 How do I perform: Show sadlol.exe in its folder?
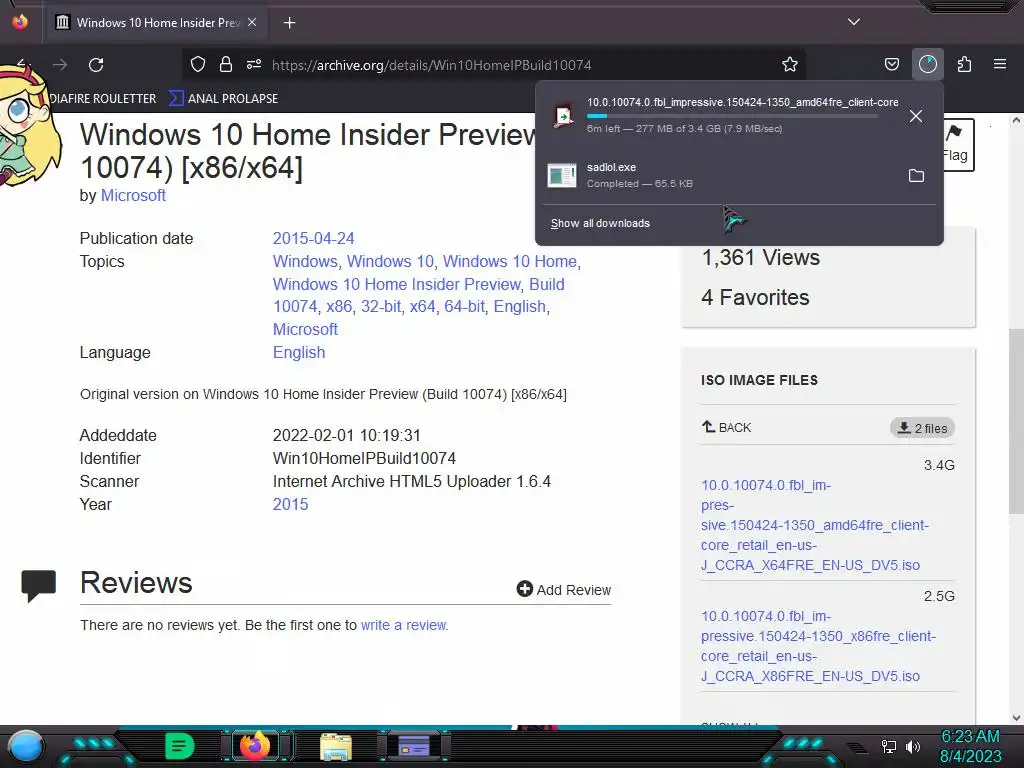pyautogui.click(x=916, y=176)
